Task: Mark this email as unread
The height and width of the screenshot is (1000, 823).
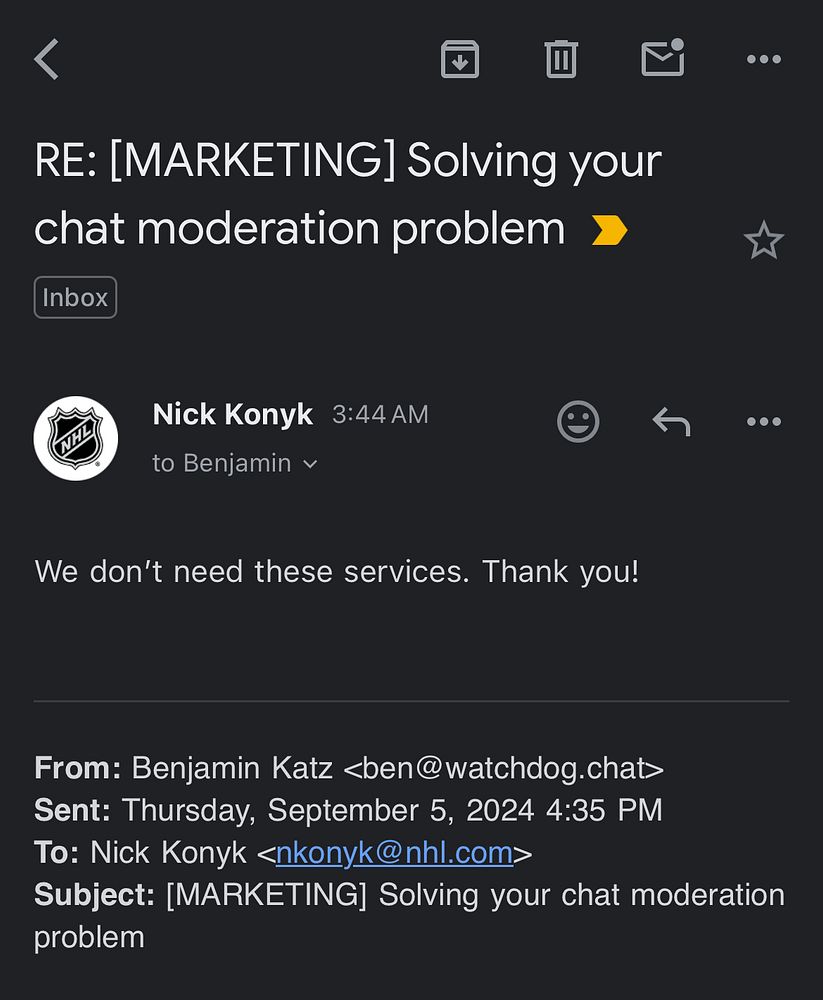Action: coord(663,59)
